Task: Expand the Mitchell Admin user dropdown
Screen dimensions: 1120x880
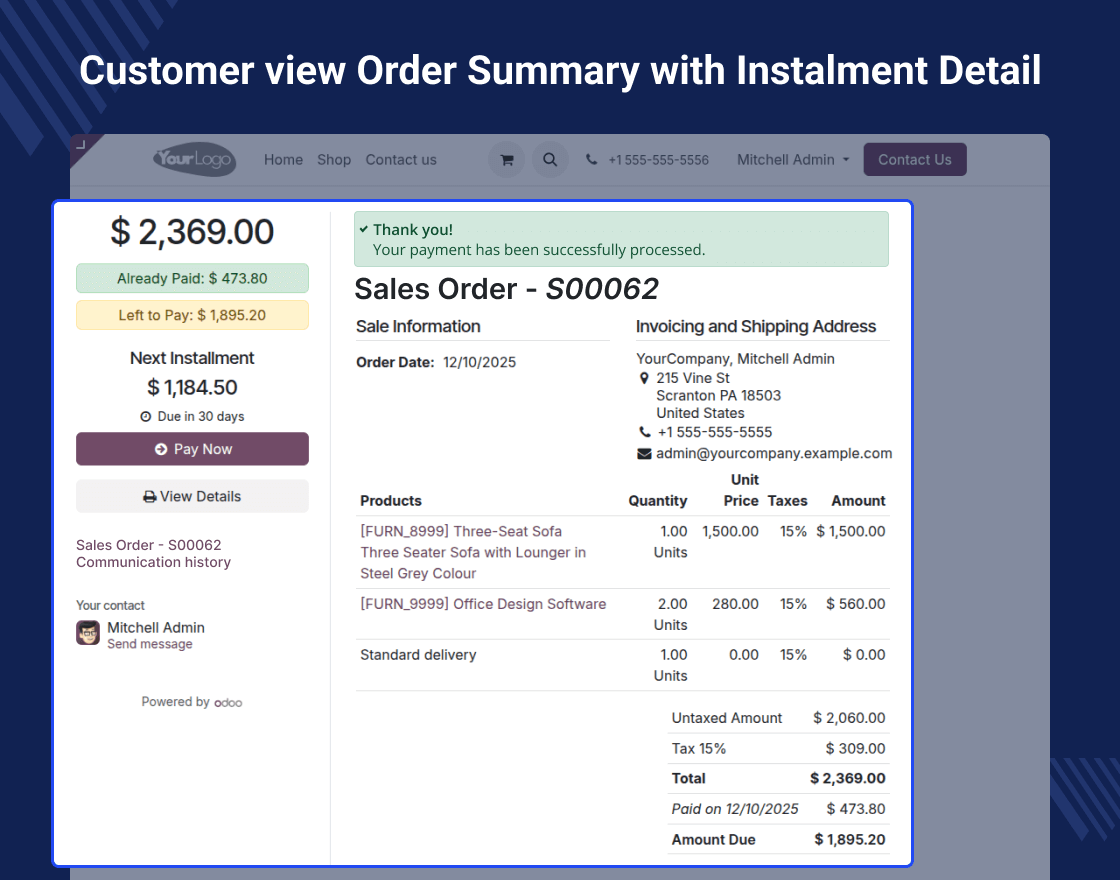Action: pos(793,159)
